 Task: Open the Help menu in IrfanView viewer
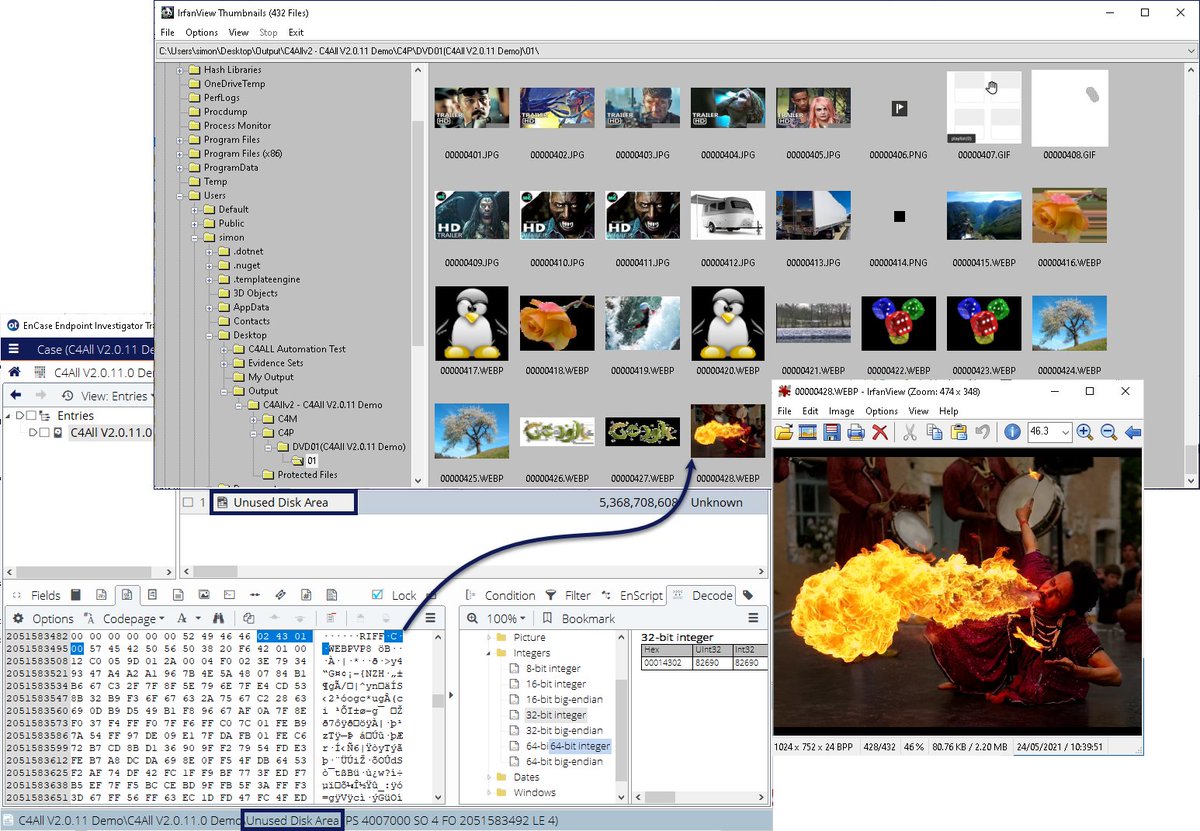[x=948, y=411]
